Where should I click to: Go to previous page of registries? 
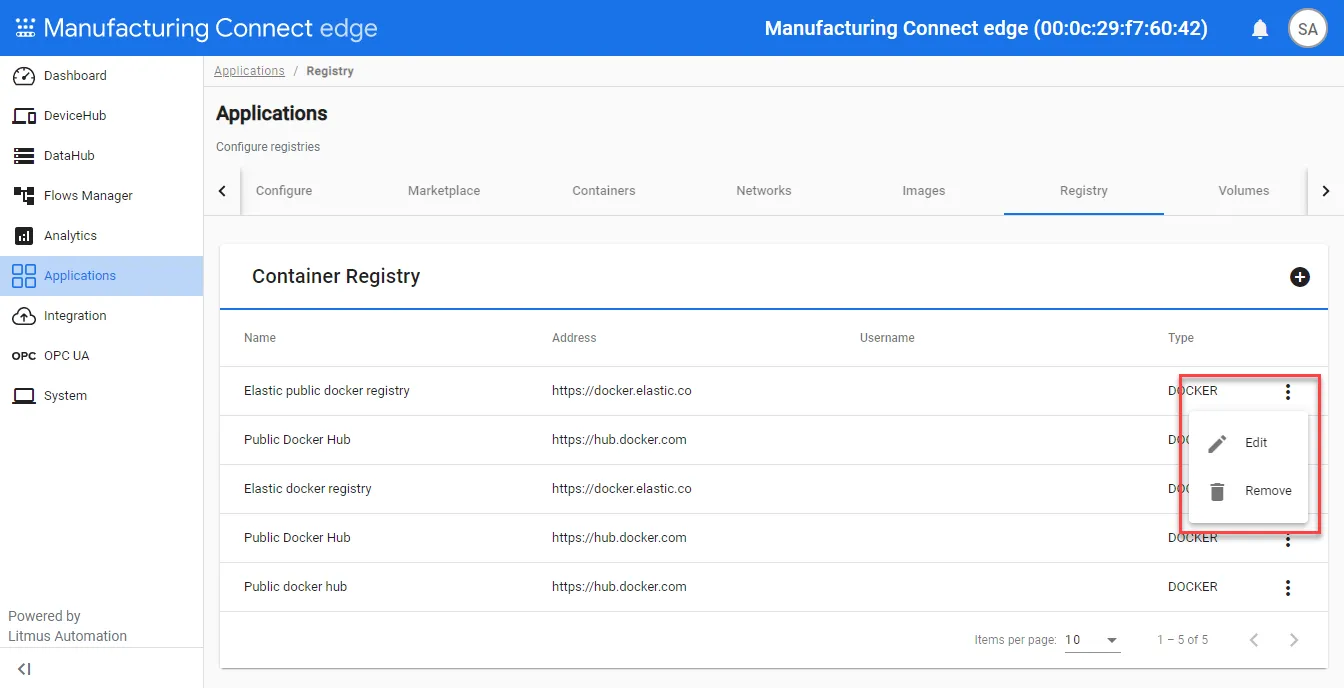click(1254, 640)
